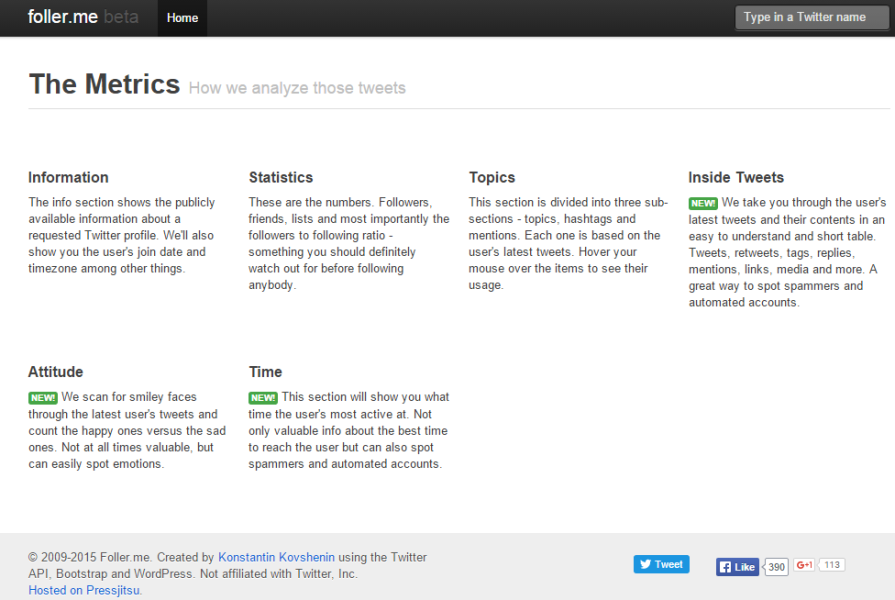
Task: Click 'The Metrics' page title
Action: 104,84
